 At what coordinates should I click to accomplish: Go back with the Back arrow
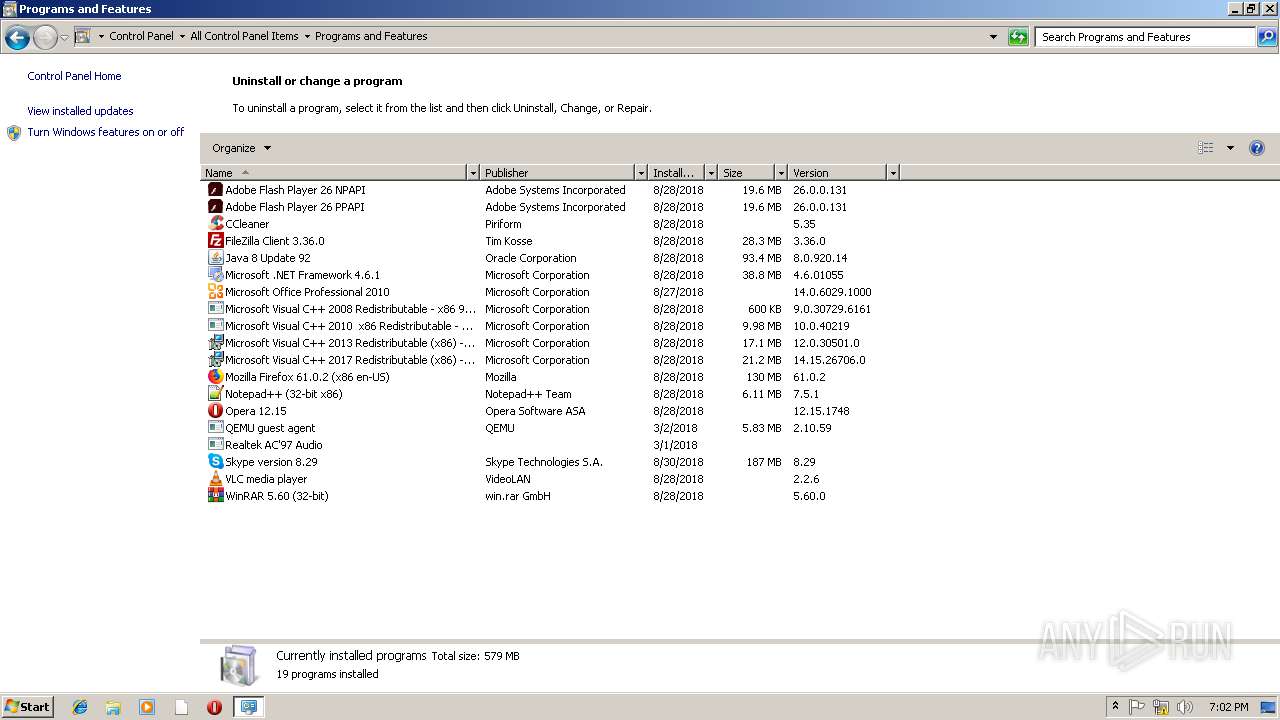pos(17,38)
